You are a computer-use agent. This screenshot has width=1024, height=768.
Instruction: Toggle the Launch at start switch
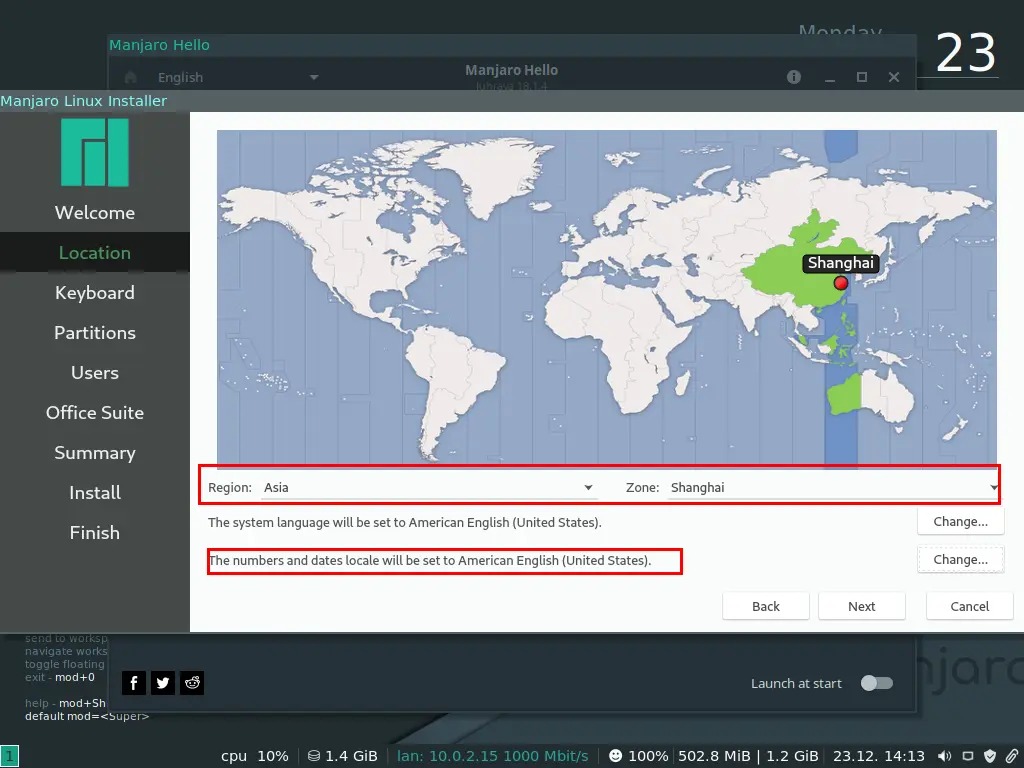coord(876,683)
